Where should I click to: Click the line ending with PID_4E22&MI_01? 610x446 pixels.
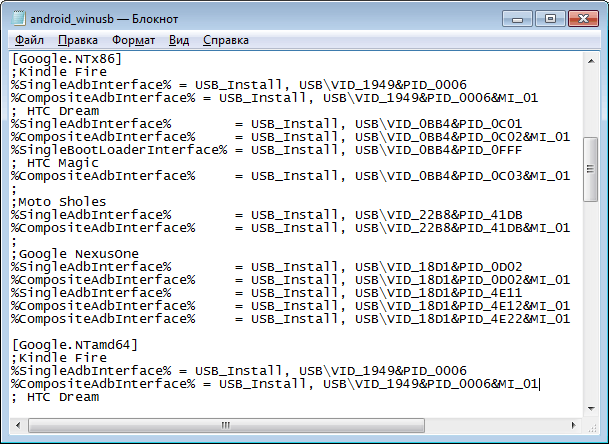click(291, 319)
